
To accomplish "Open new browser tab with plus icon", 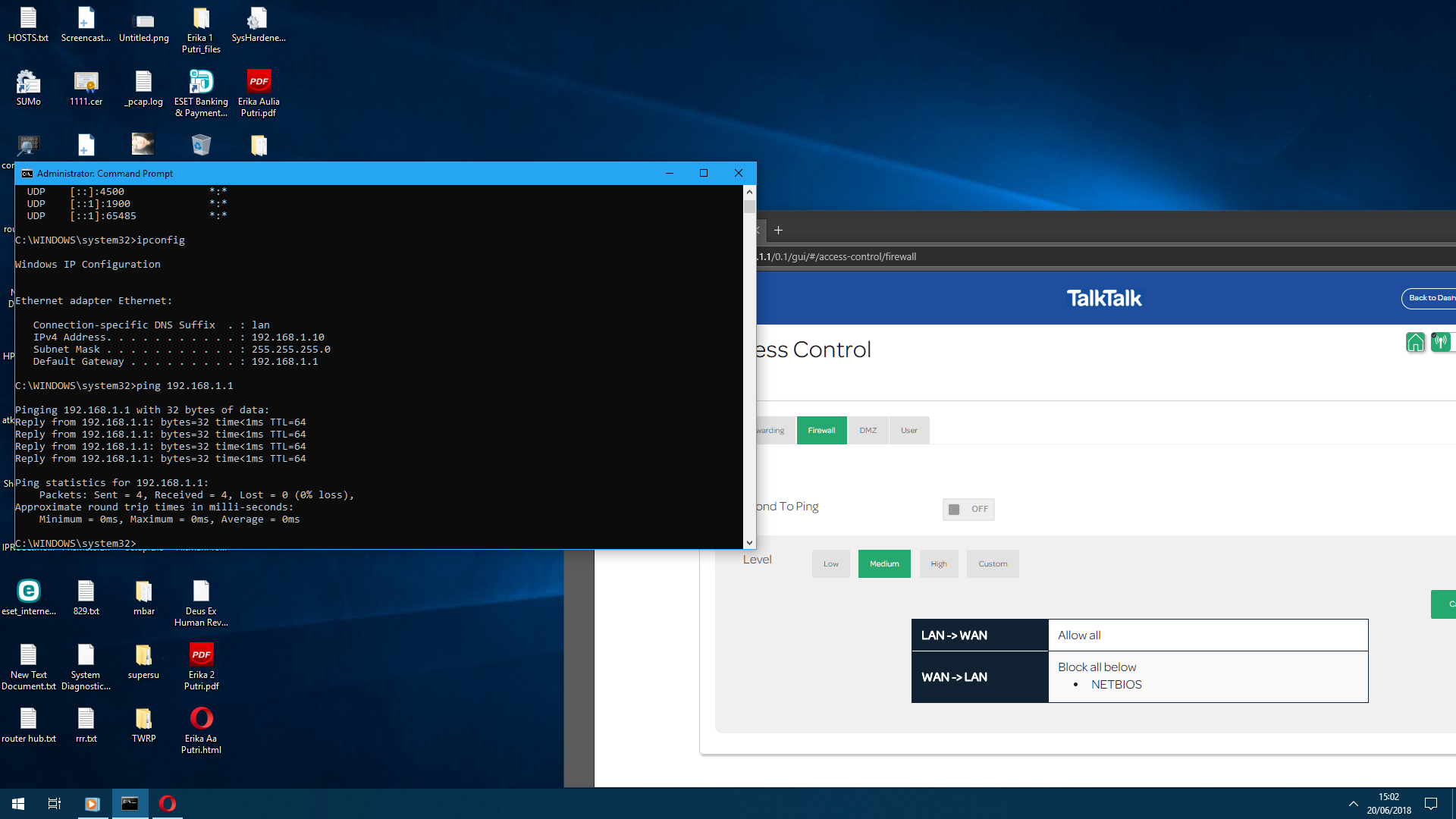I will click(778, 230).
